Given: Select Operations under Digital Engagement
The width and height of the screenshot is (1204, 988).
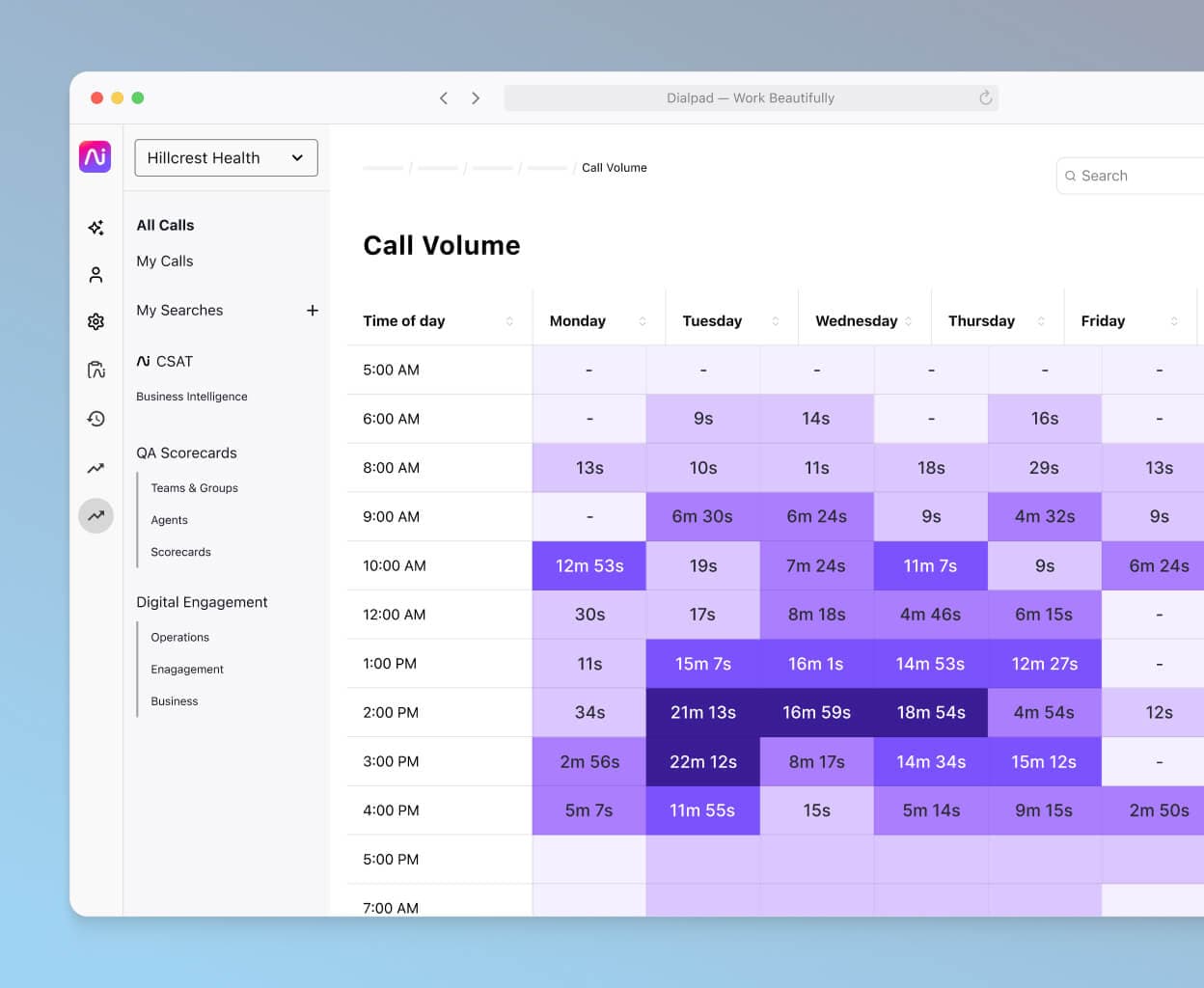Looking at the screenshot, I should click(179, 637).
